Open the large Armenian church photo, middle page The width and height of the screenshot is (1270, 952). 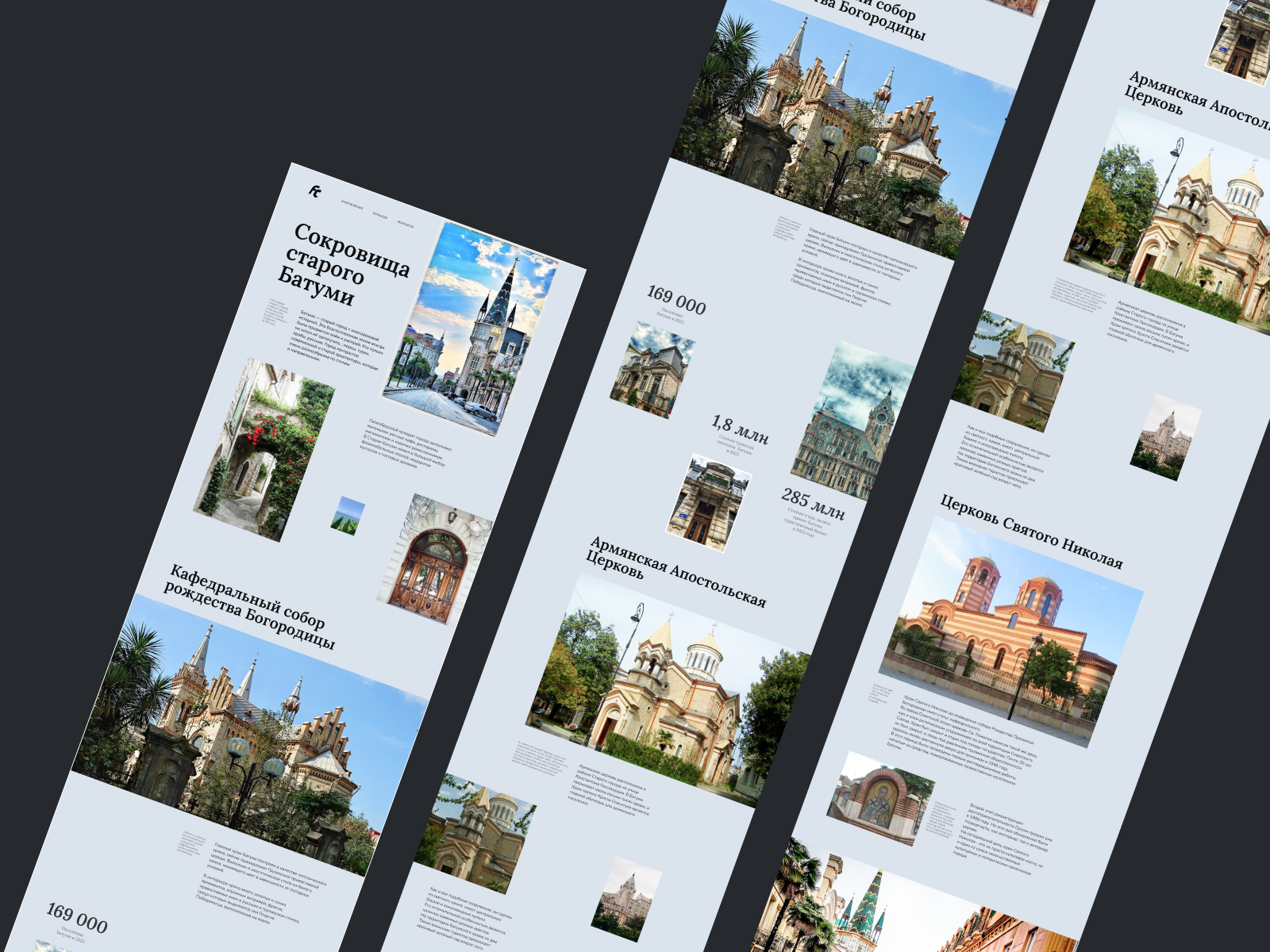[668, 691]
